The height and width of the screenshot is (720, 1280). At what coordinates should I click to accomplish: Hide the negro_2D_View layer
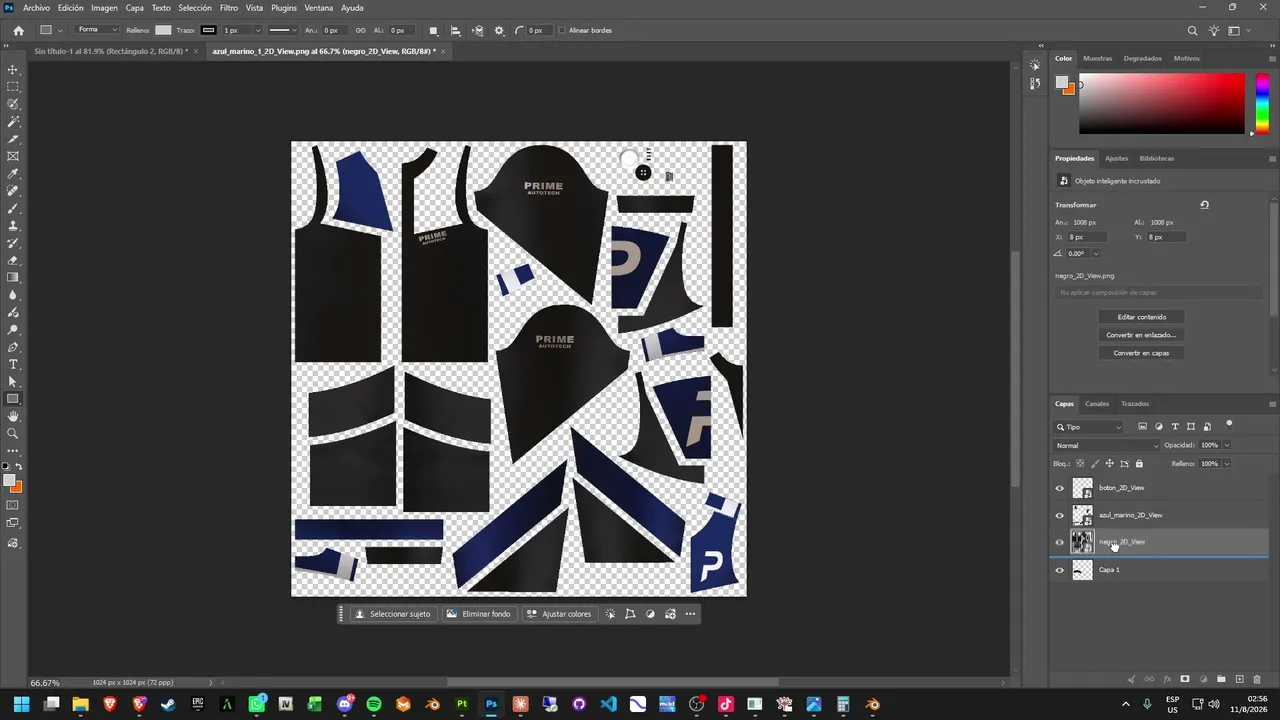(x=1060, y=542)
